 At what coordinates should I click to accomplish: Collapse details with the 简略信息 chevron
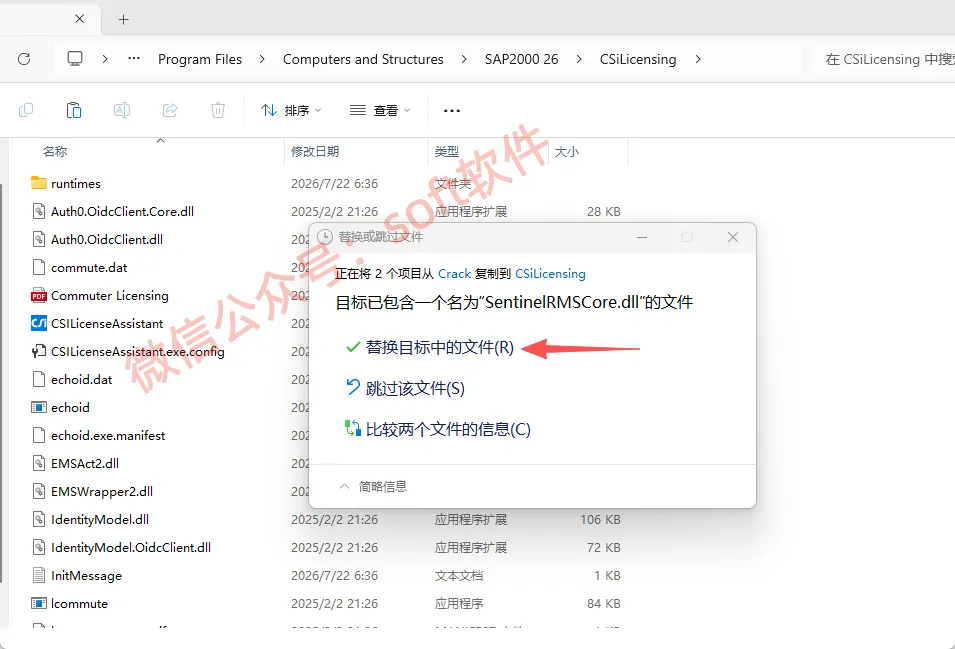pyautogui.click(x=344, y=486)
